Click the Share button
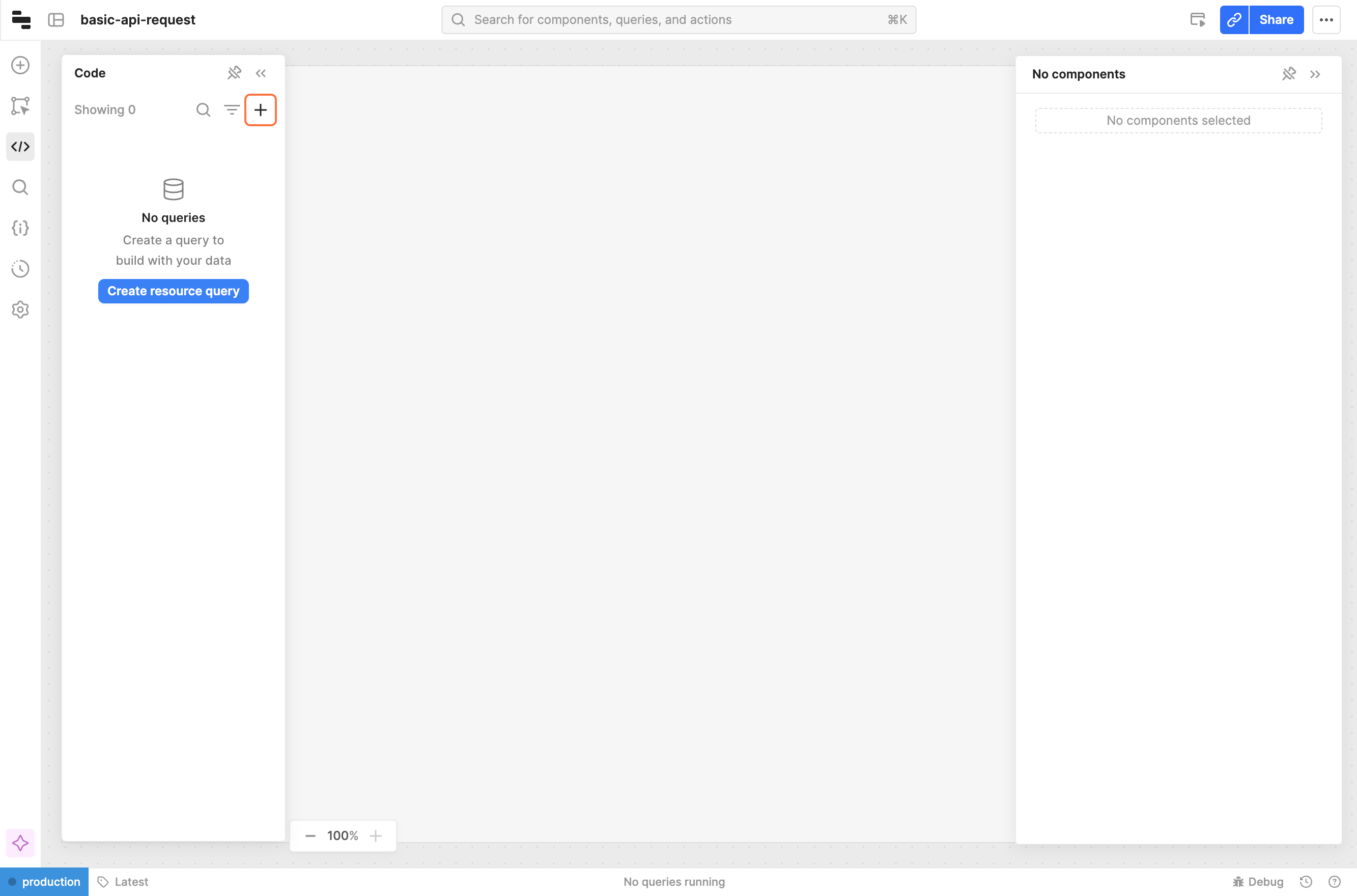1357x896 pixels. pos(1276,19)
